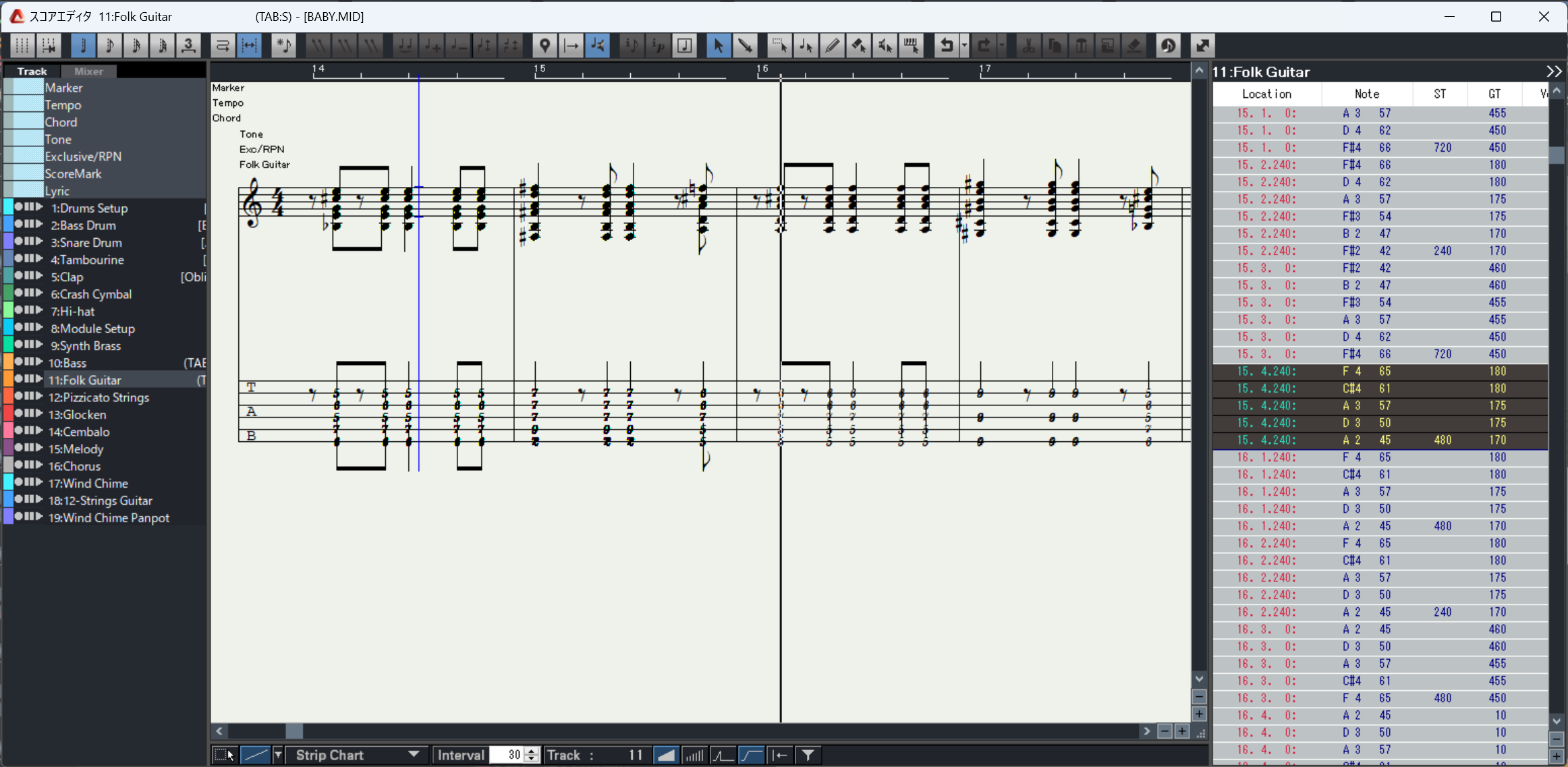
Task: Click the filter funnel icon in strip chart bar
Action: pos(808,755)
